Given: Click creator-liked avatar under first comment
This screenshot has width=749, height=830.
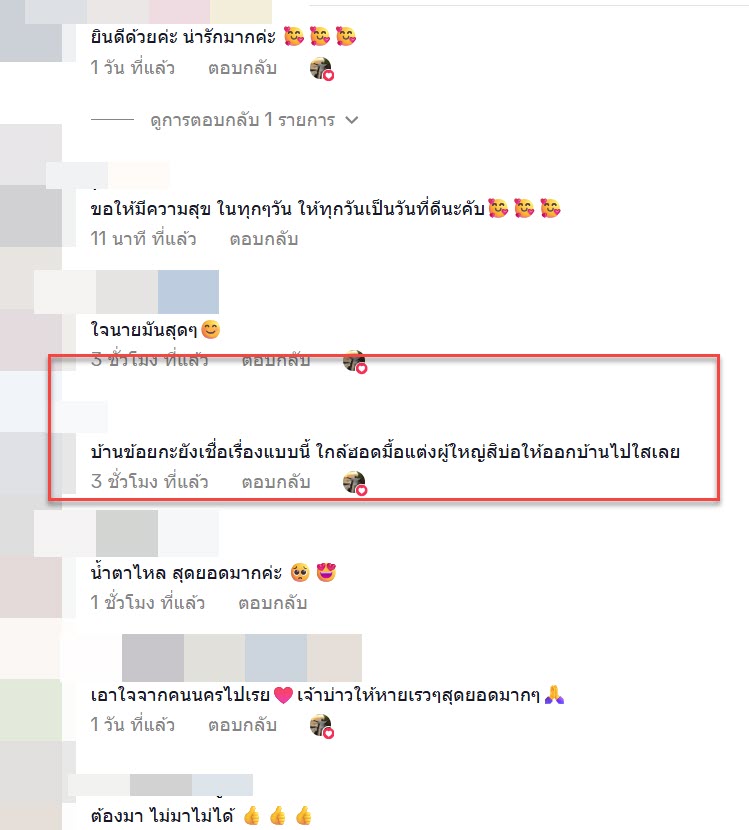Looking at the screenshot, I should (321, 69).
